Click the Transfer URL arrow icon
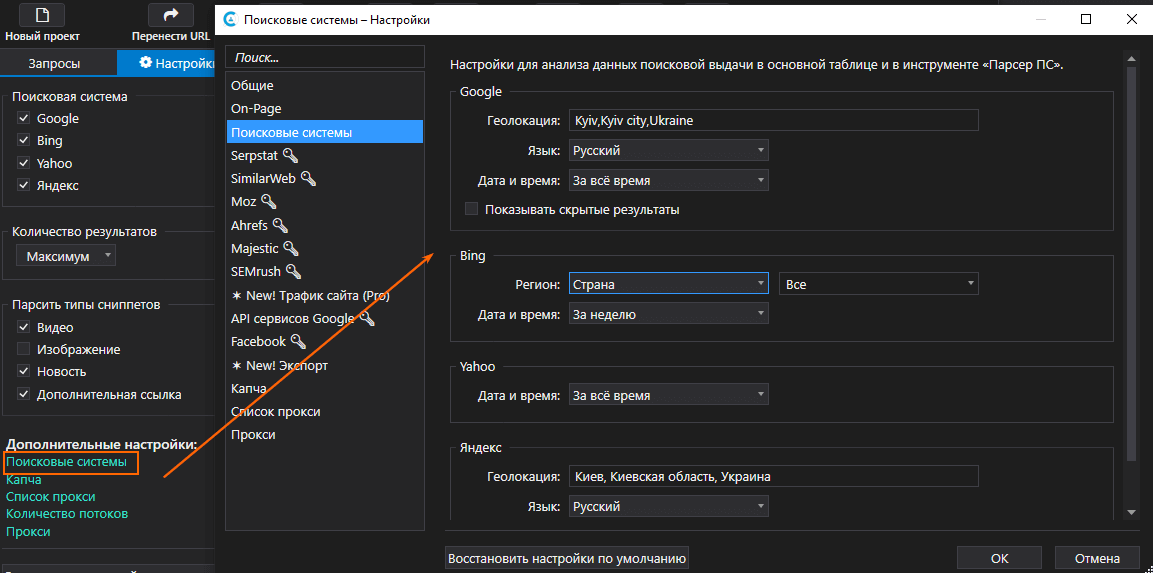The height and width of the screenshot is (573, 1153). (171, 15)
